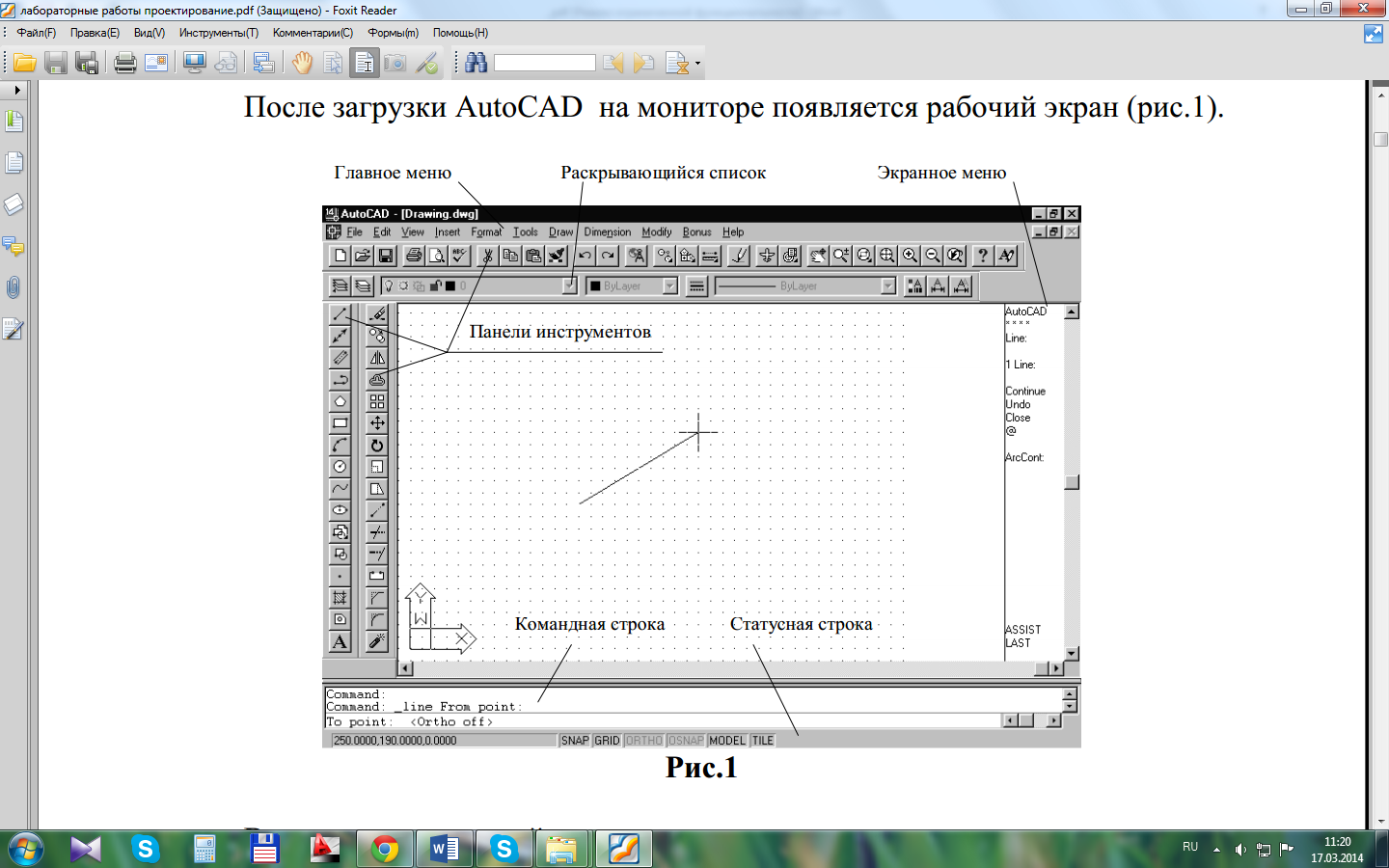Open the Инструменты(T) menu
Viewport: 1389px width, 868px height.
click(x=219, y=33)
